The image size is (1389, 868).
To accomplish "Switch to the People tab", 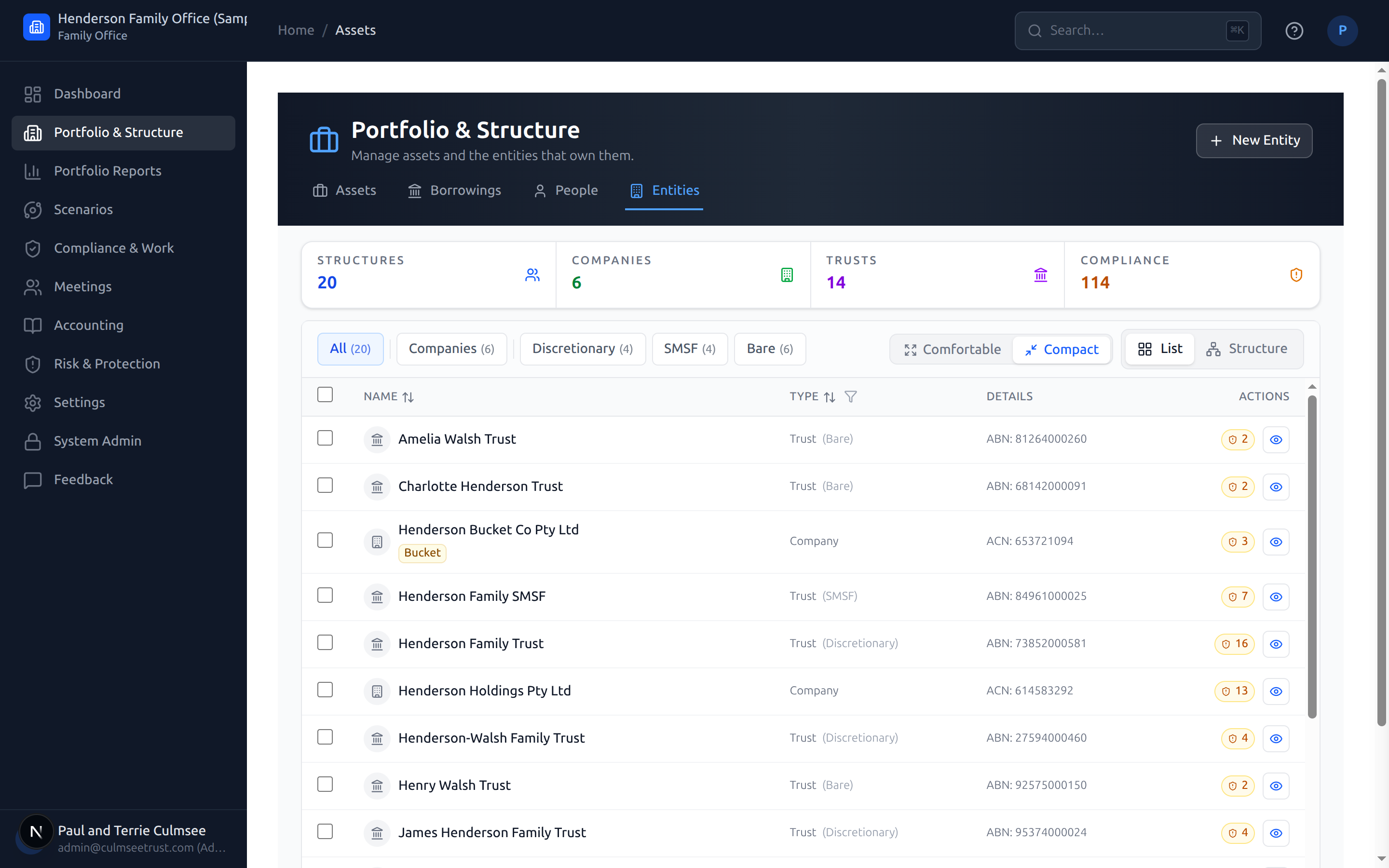I will pyautogui.click(x=565, y=190).
